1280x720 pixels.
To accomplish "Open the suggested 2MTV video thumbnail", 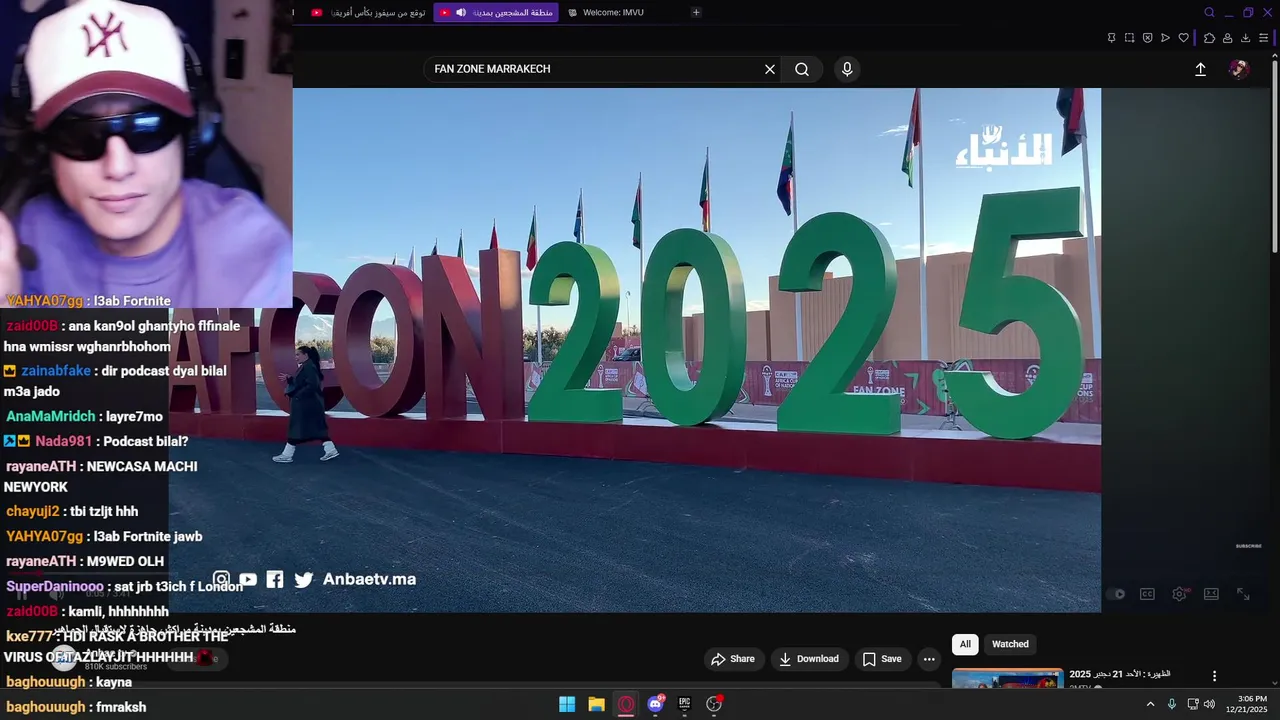I will click(x=1007, y=679).
